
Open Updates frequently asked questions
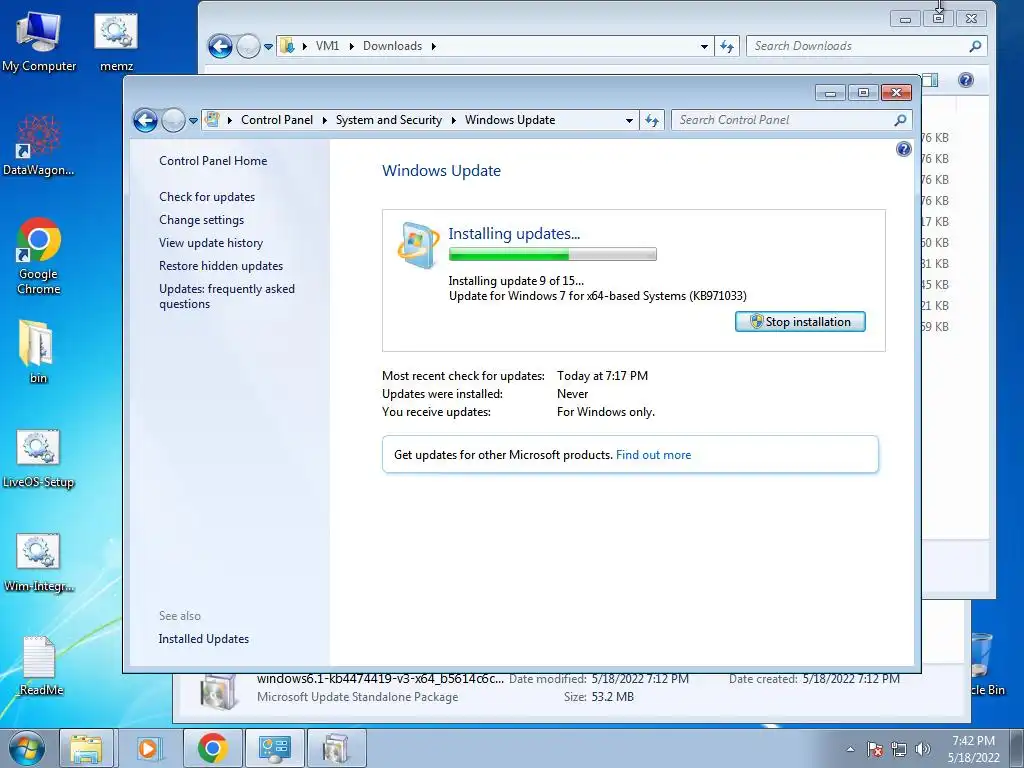[227, 296]
